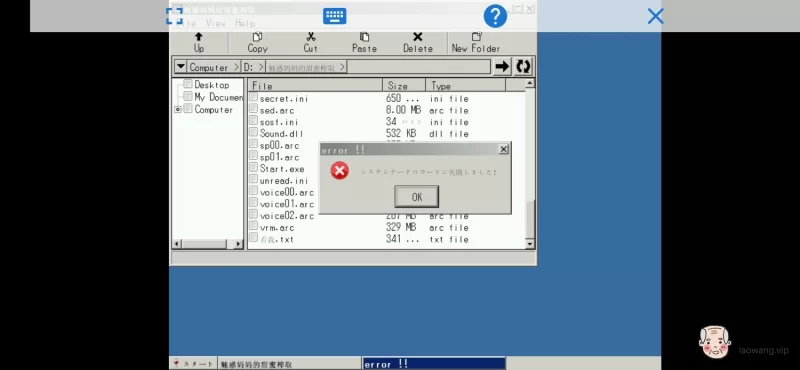Close the session with the blue X
Screen dimensions: 800x370
point(655,16)
